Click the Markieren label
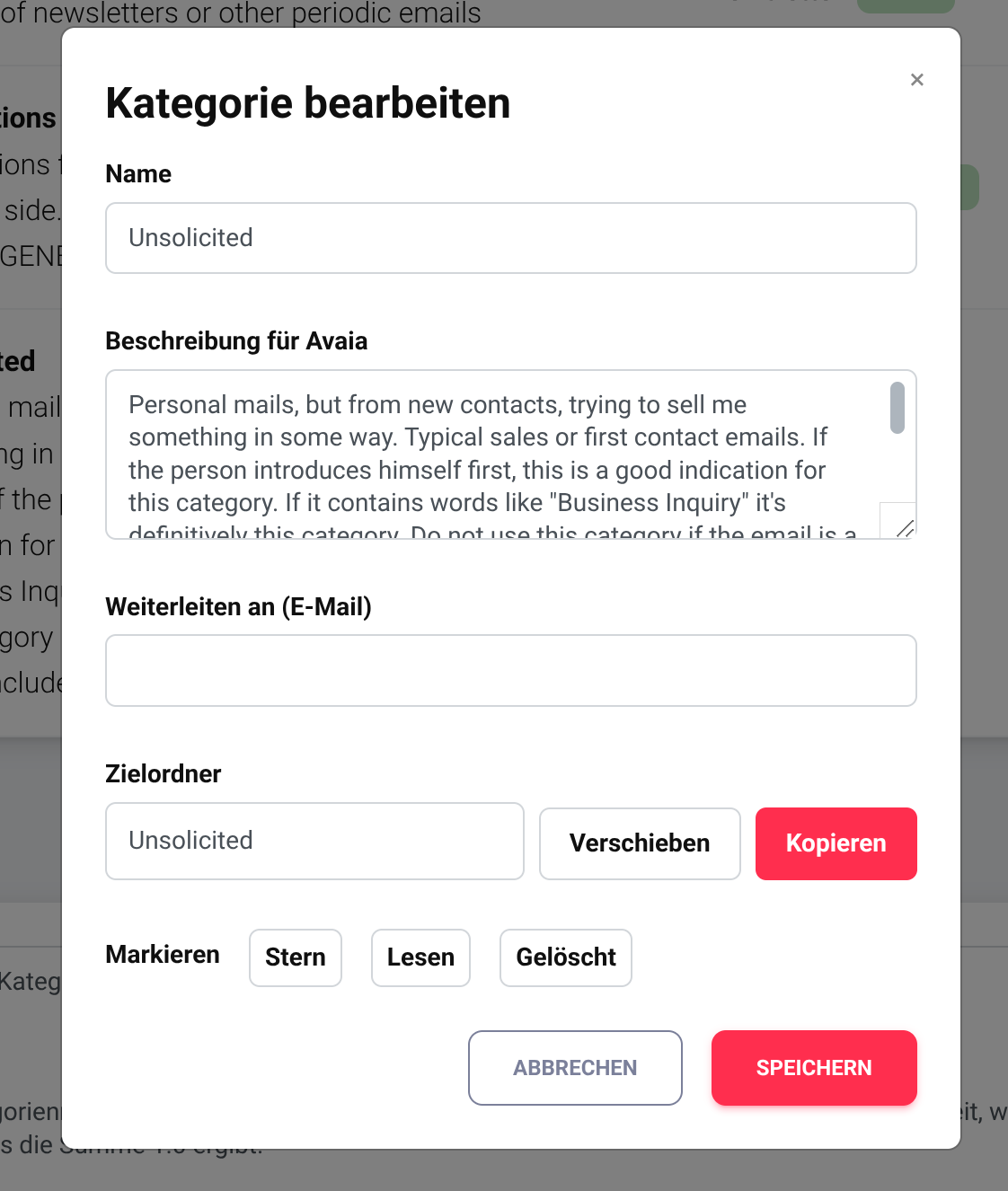 click(162, 955)
